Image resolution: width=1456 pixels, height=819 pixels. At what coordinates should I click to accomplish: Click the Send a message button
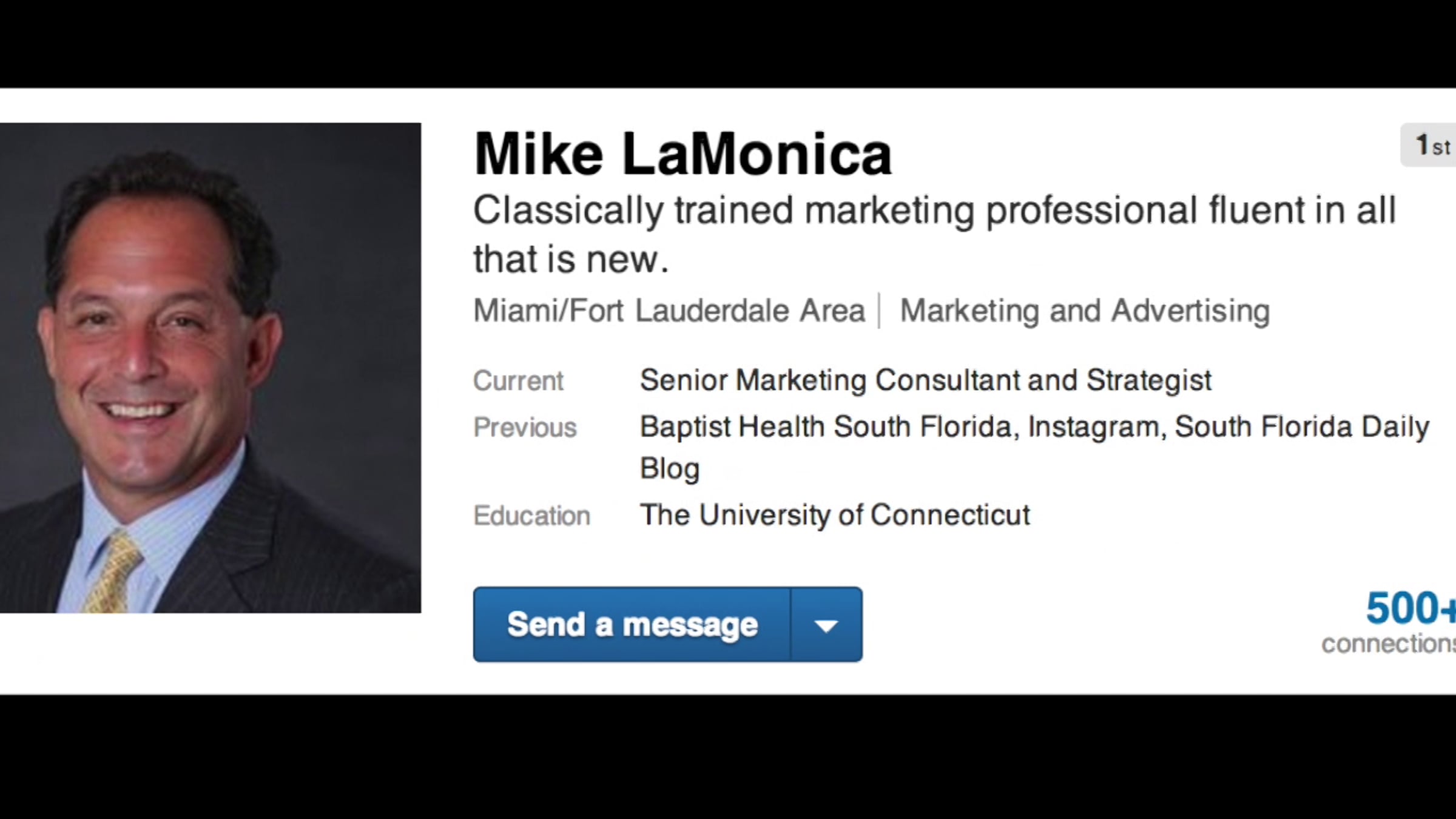click(632, 625)
